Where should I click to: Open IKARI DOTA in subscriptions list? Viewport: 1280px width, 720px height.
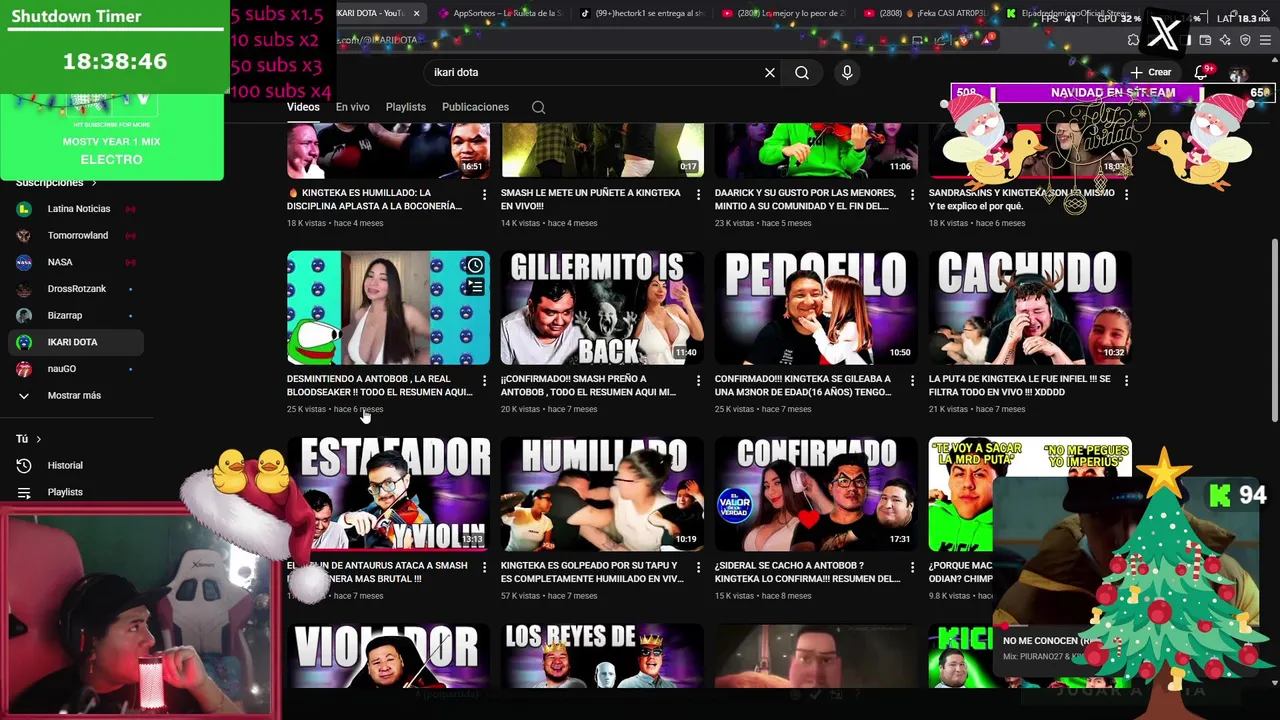(x=75, y=342)
